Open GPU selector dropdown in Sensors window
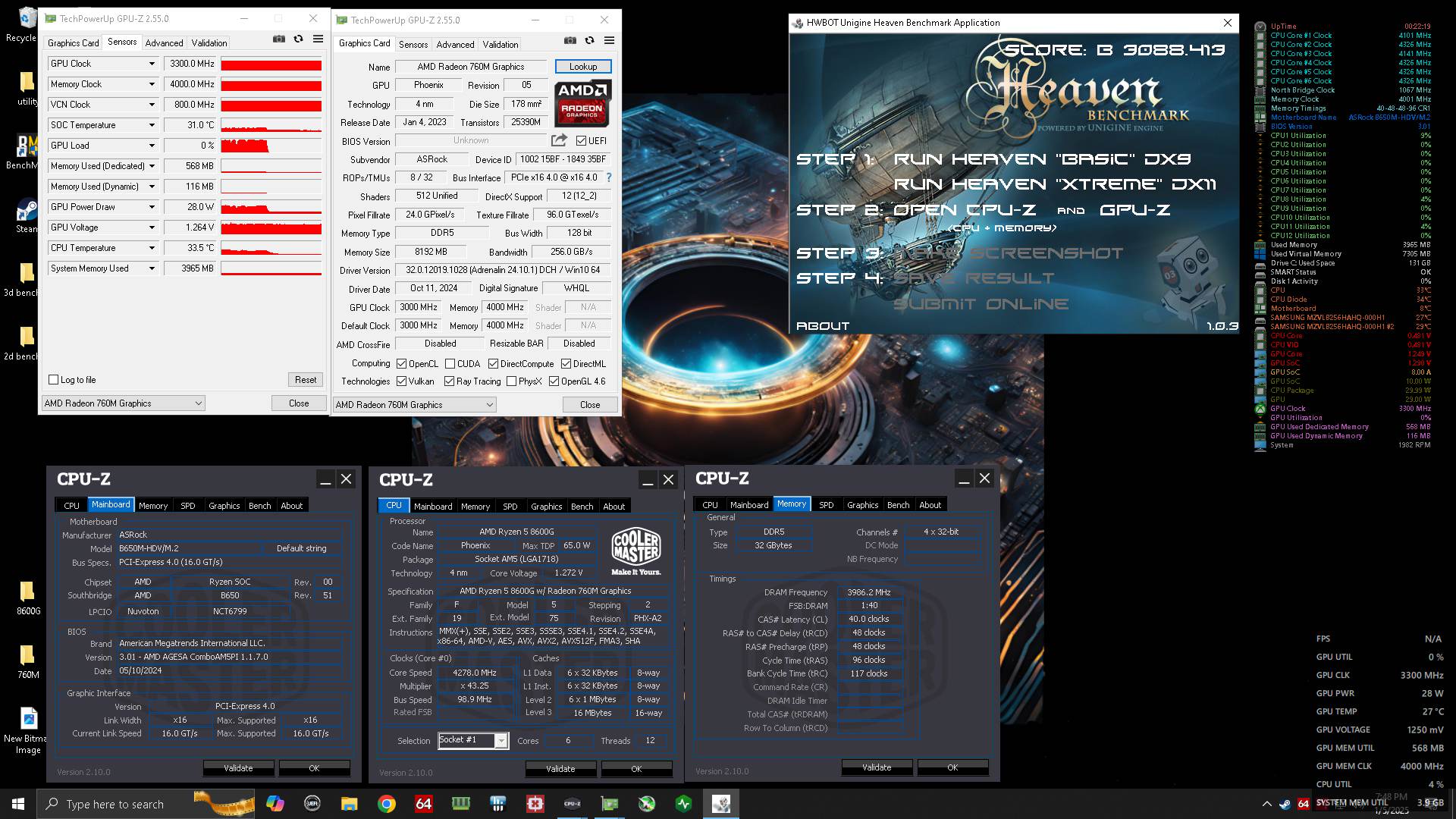The width and height of the screenshot is (1456, 819). pos(123,403)
